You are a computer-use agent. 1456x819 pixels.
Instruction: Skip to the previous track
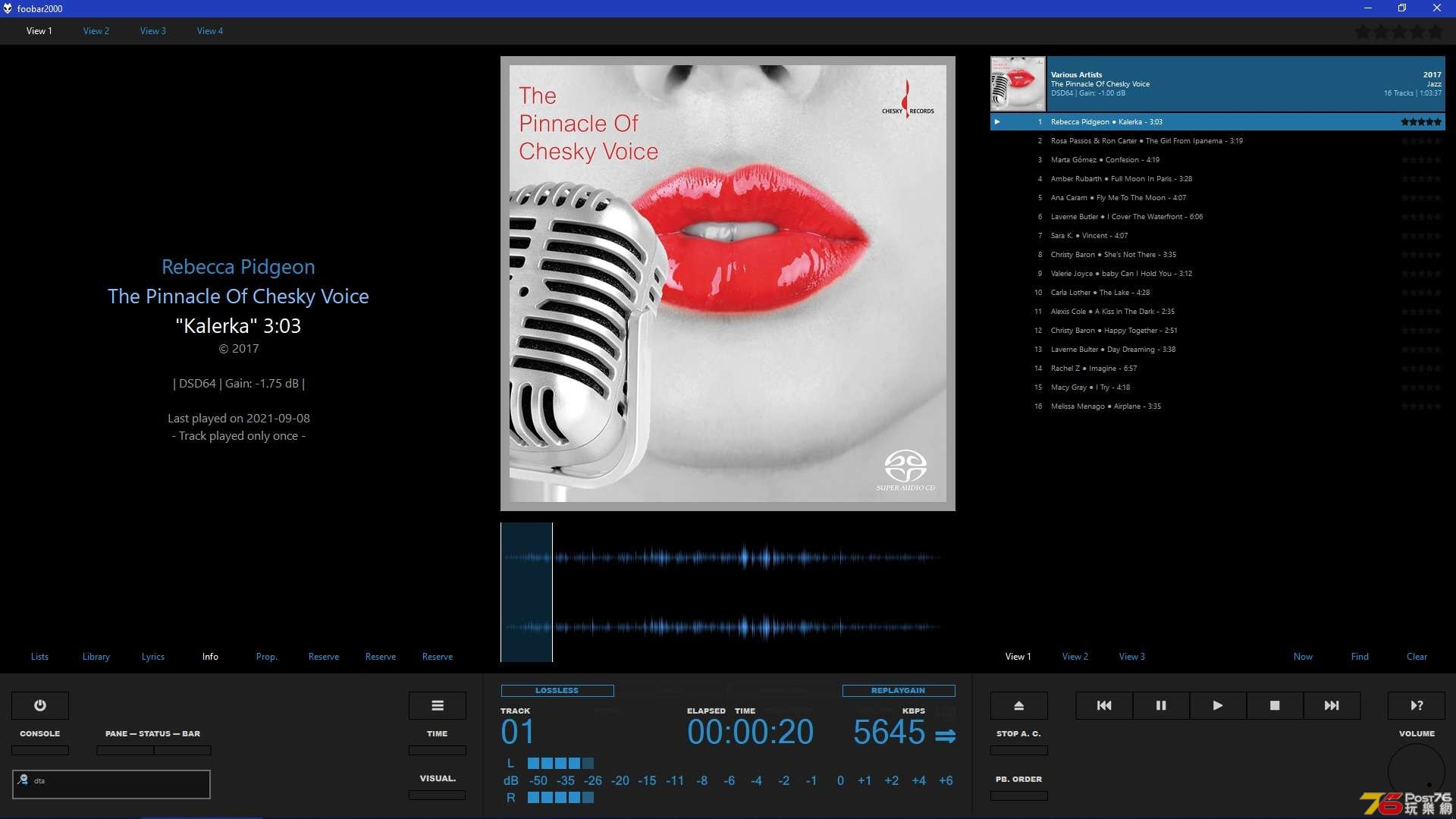pyautogui.click(x=1104, y=705)
